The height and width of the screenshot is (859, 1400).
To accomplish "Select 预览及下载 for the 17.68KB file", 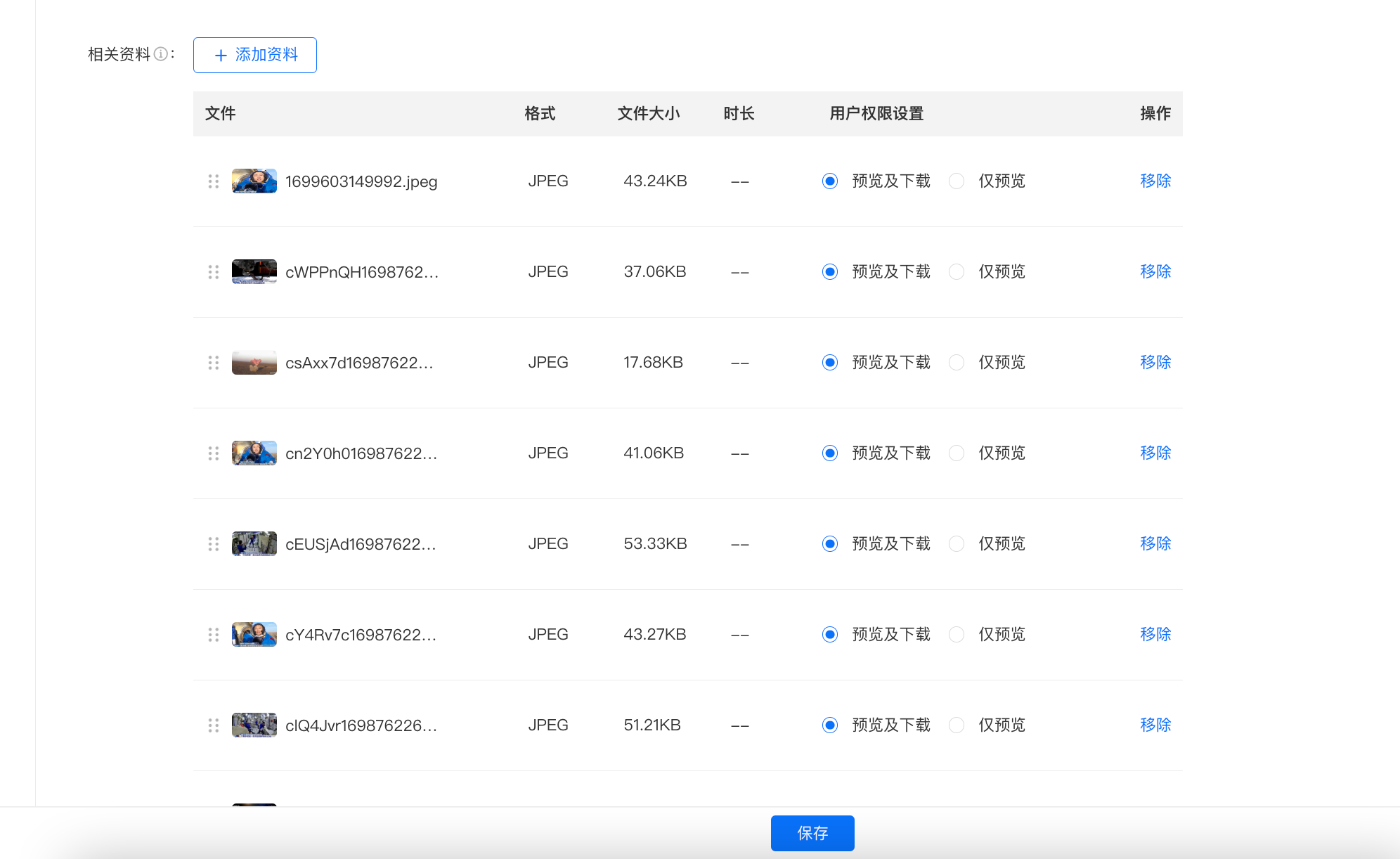I will pos(830,363).
